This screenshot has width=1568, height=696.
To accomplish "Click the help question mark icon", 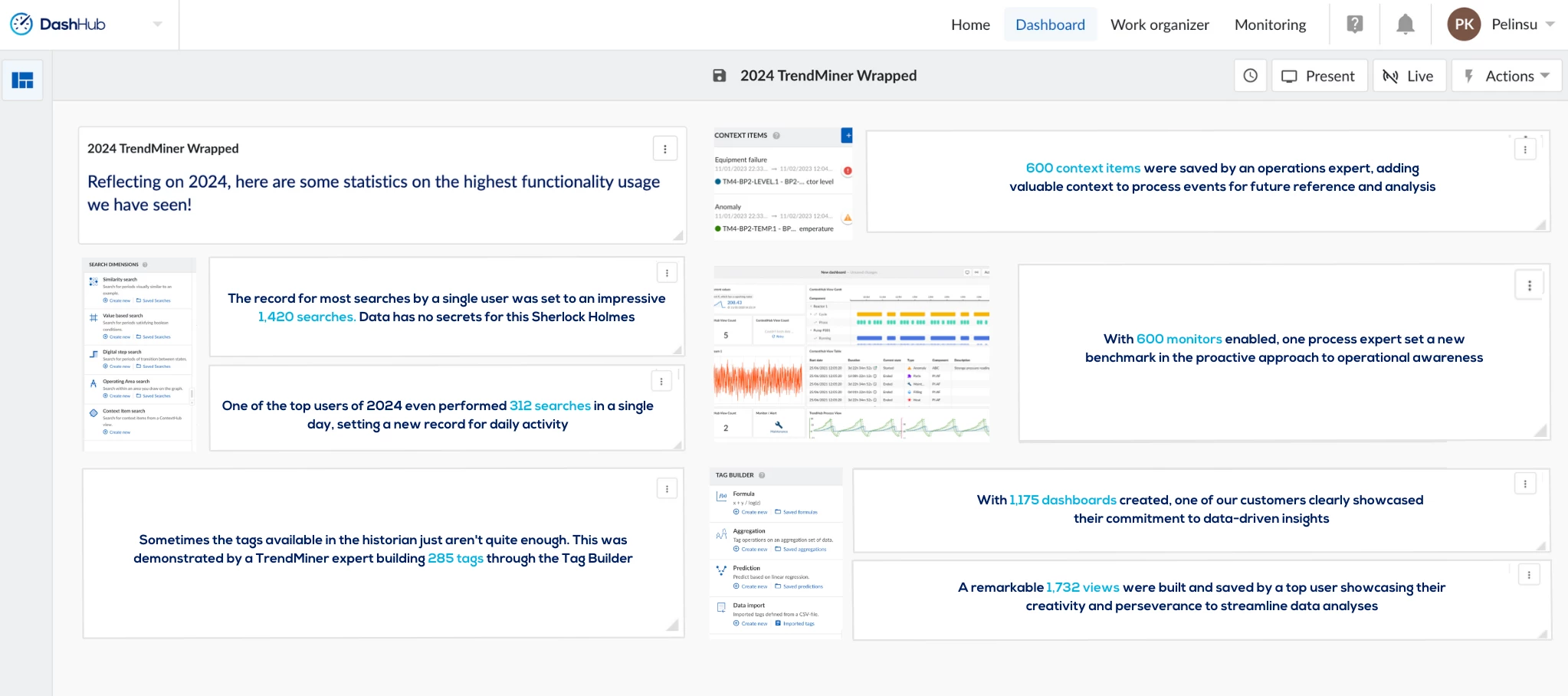I will 1355,25.
